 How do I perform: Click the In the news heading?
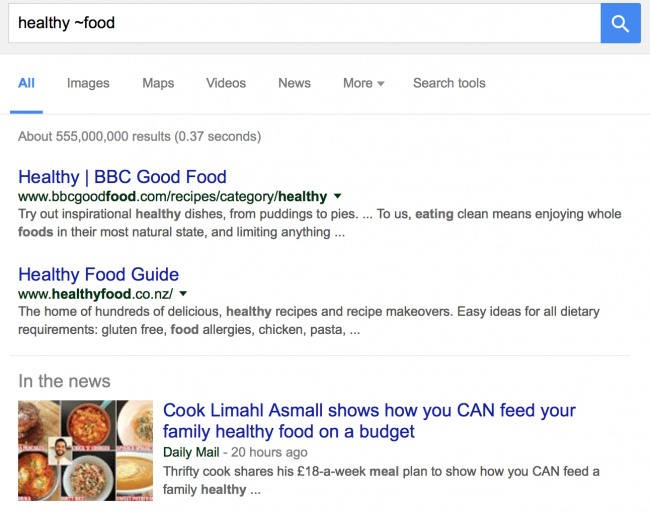(64, 381)
